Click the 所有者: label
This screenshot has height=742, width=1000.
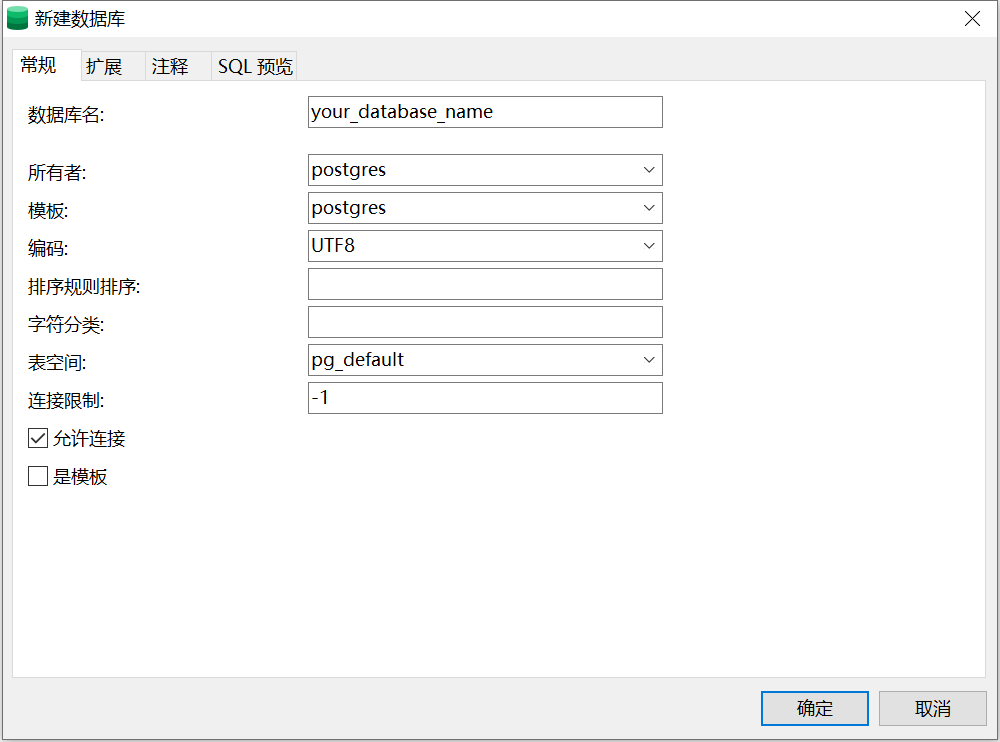[x=57, y=172]
